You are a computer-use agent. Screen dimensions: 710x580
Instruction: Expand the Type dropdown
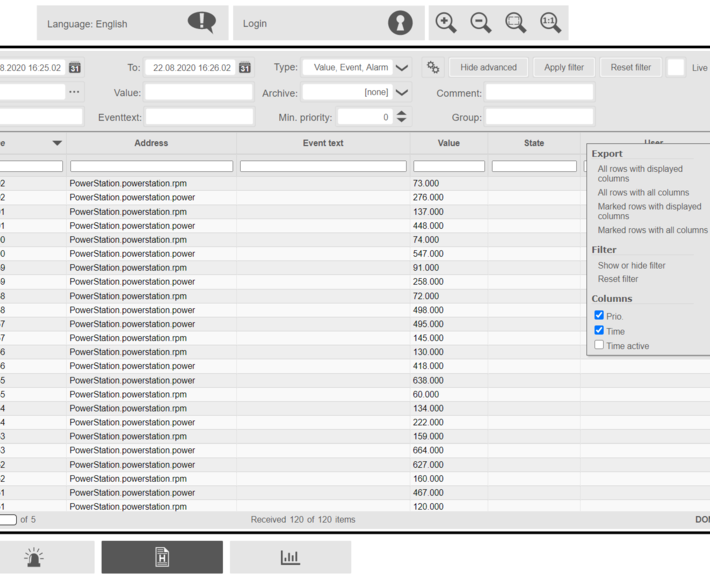pyautogui.click(x=402, y=68)
